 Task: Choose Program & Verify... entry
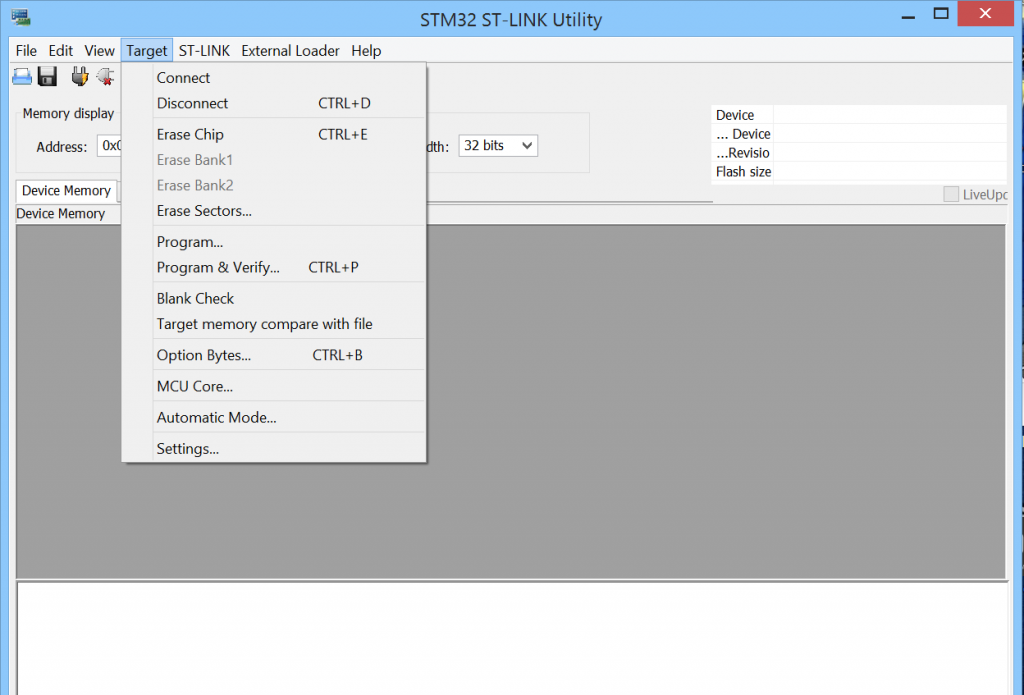tap(274, 268)
